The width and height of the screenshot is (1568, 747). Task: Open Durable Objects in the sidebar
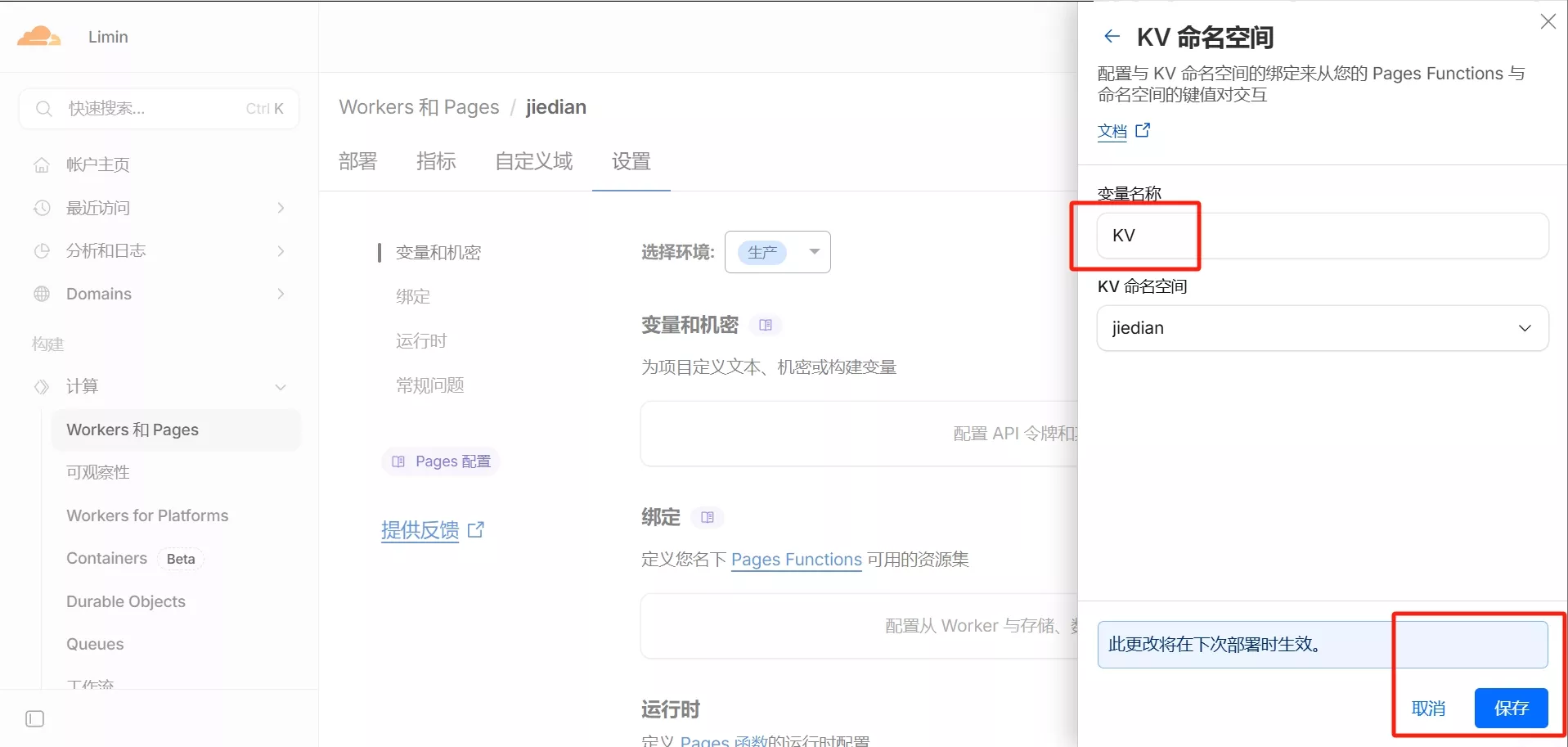click(126, 601)
